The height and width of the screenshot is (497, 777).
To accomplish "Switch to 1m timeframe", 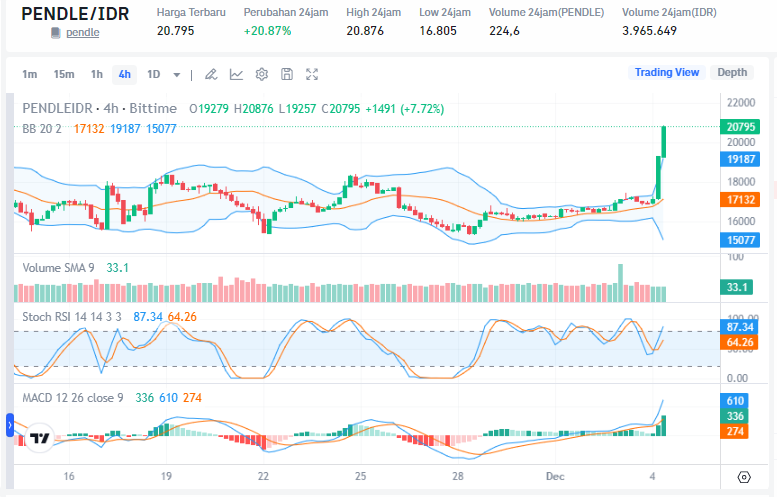I will click(30, 74).
